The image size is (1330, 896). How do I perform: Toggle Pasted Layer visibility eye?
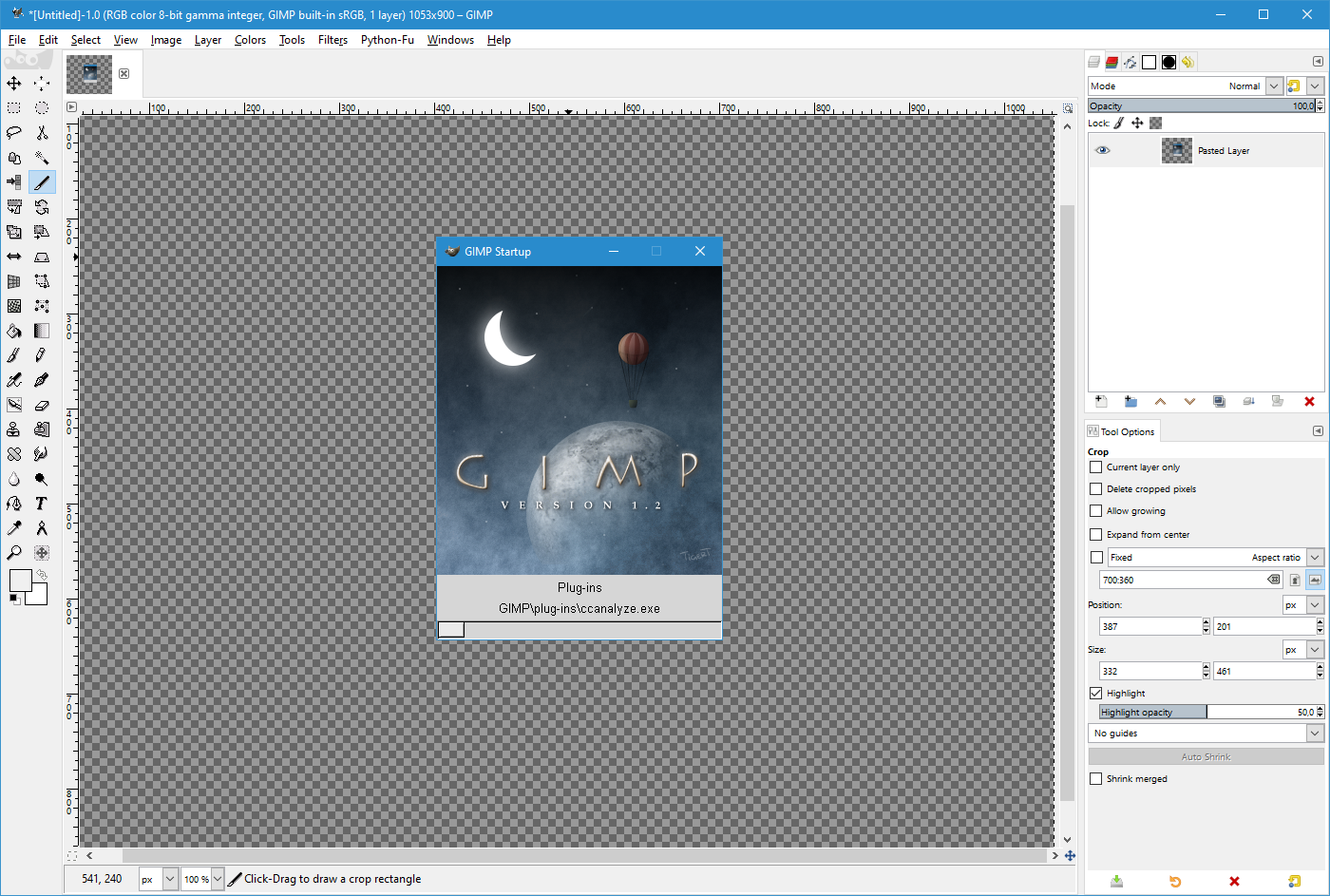coord(1102,150)
